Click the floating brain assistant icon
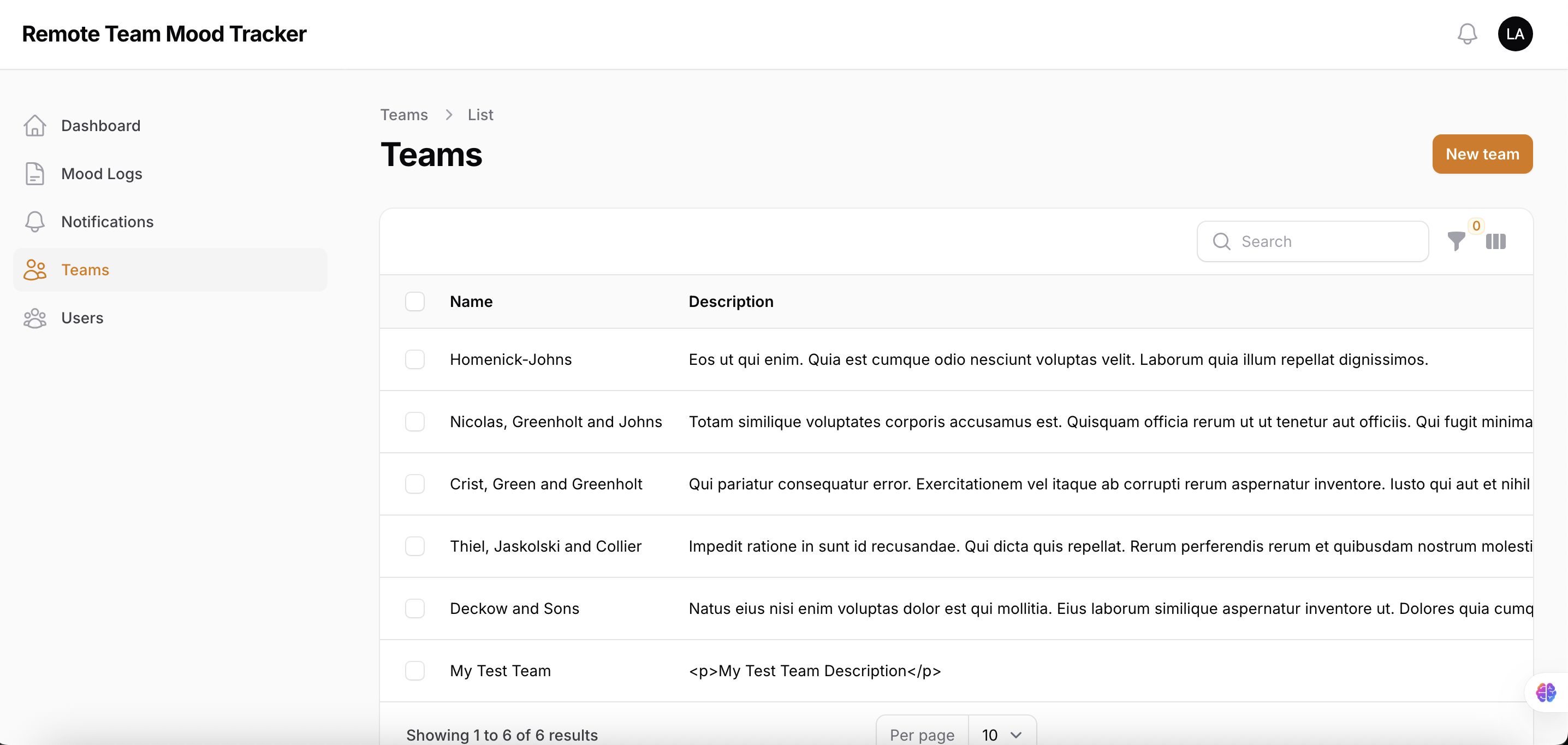 click(x=1546, y=693)
